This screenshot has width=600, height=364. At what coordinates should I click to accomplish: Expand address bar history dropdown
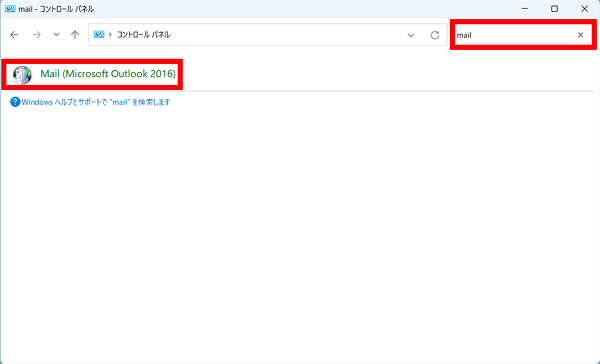pyautogui.click(x=411, y=35)
